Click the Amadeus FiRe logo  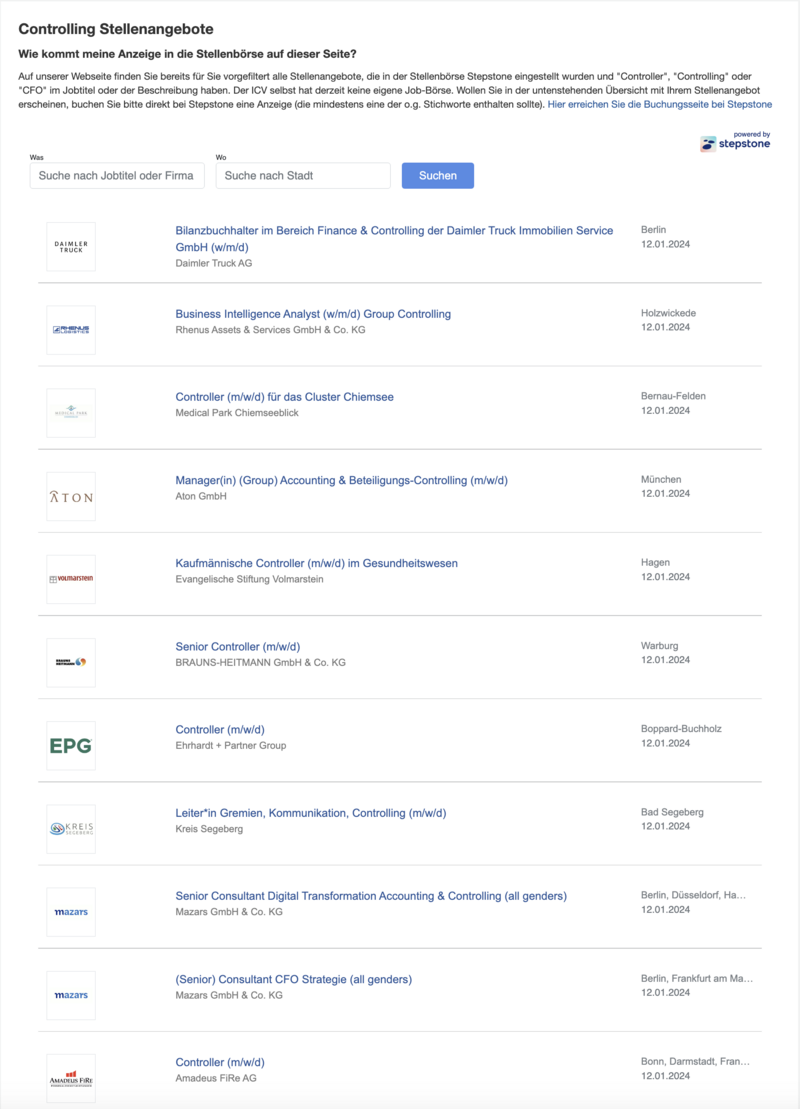point(71,1078)
